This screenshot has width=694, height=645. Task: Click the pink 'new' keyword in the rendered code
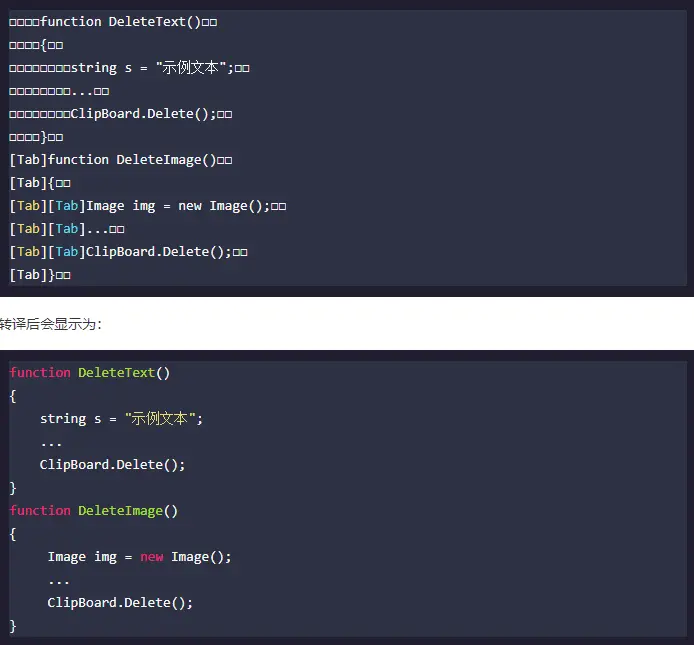pyautogui.click(x=152, y=557)
